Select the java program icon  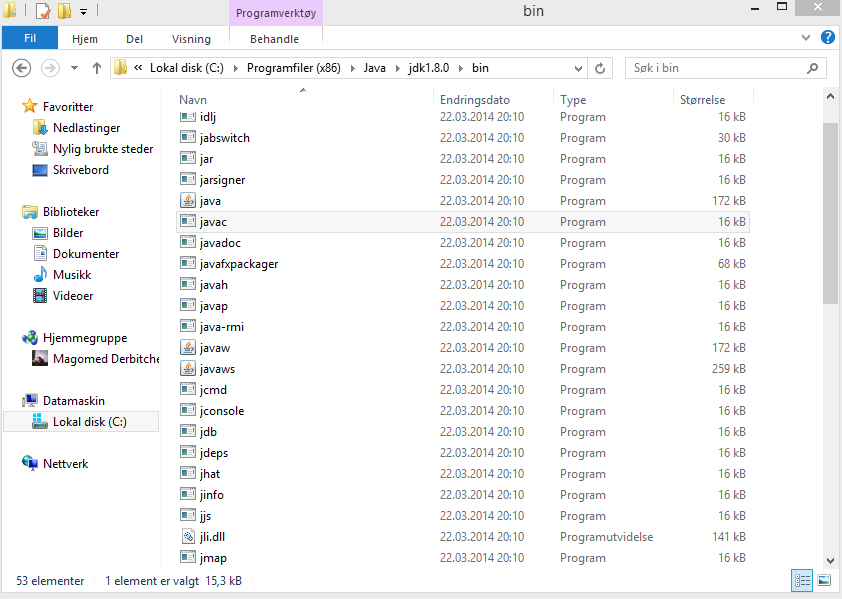tap(187, 200)
